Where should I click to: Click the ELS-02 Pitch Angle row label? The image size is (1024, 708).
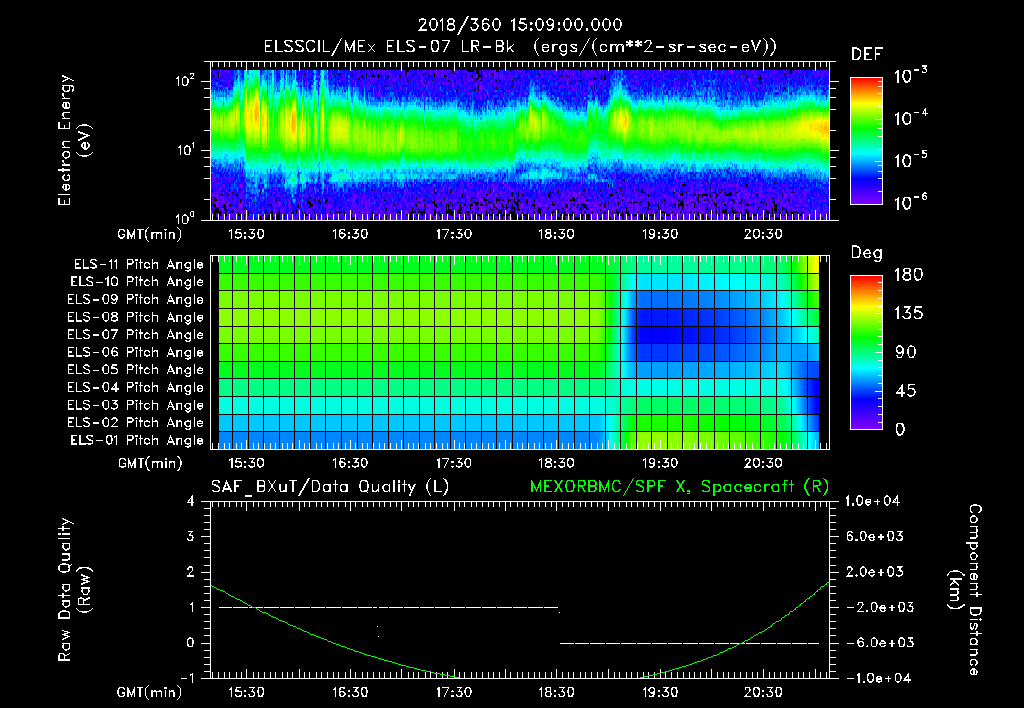[x=136, y=423]
